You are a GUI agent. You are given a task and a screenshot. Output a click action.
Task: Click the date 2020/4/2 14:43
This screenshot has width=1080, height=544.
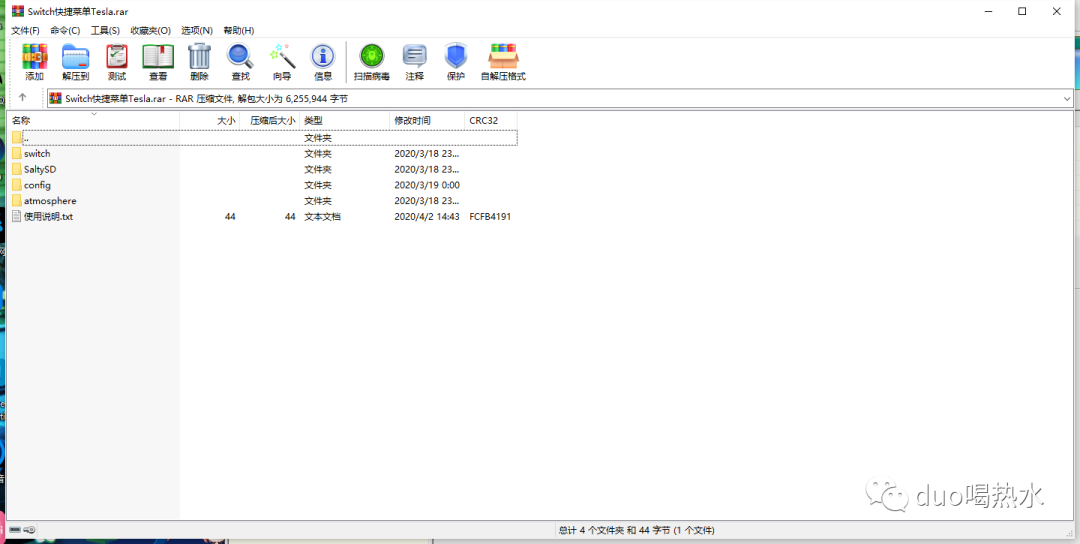coord(426,216)
